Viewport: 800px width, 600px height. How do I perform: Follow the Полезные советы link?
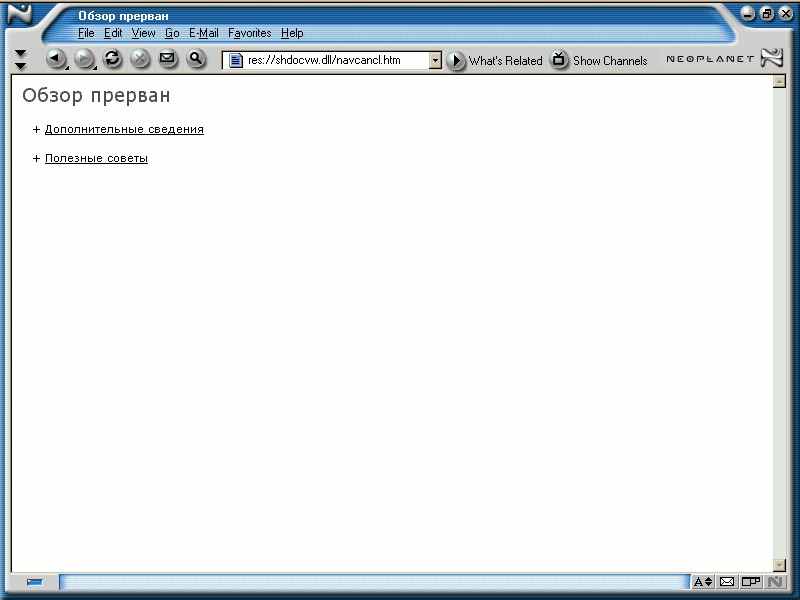click(96, 159)
